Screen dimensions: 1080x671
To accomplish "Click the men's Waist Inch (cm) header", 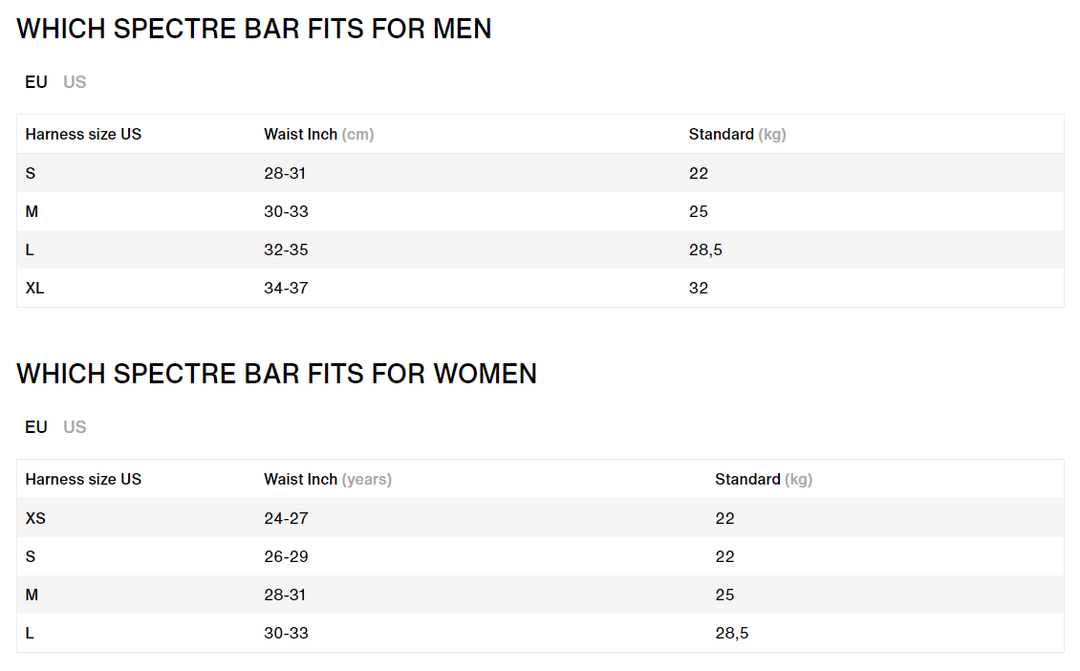I will pos(318,134).
